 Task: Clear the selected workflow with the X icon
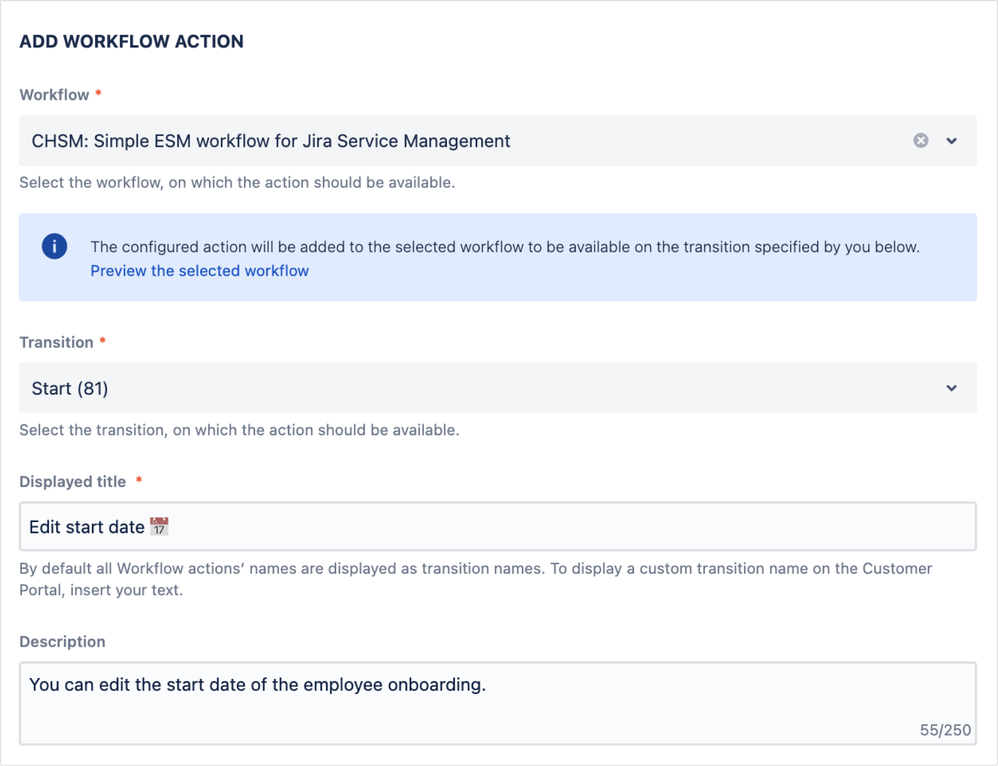point(921,141)
